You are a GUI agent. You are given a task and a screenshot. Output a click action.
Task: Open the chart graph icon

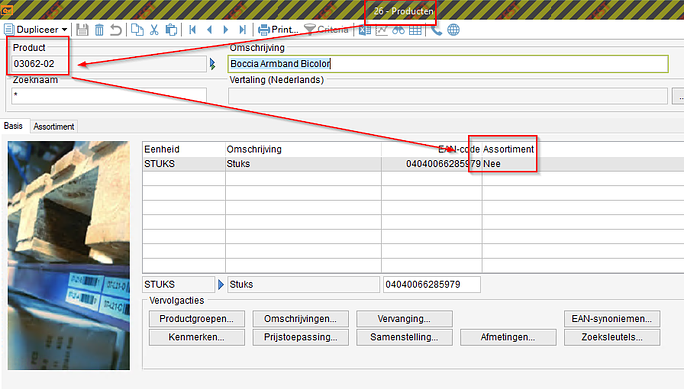click(x=382, y=30)
